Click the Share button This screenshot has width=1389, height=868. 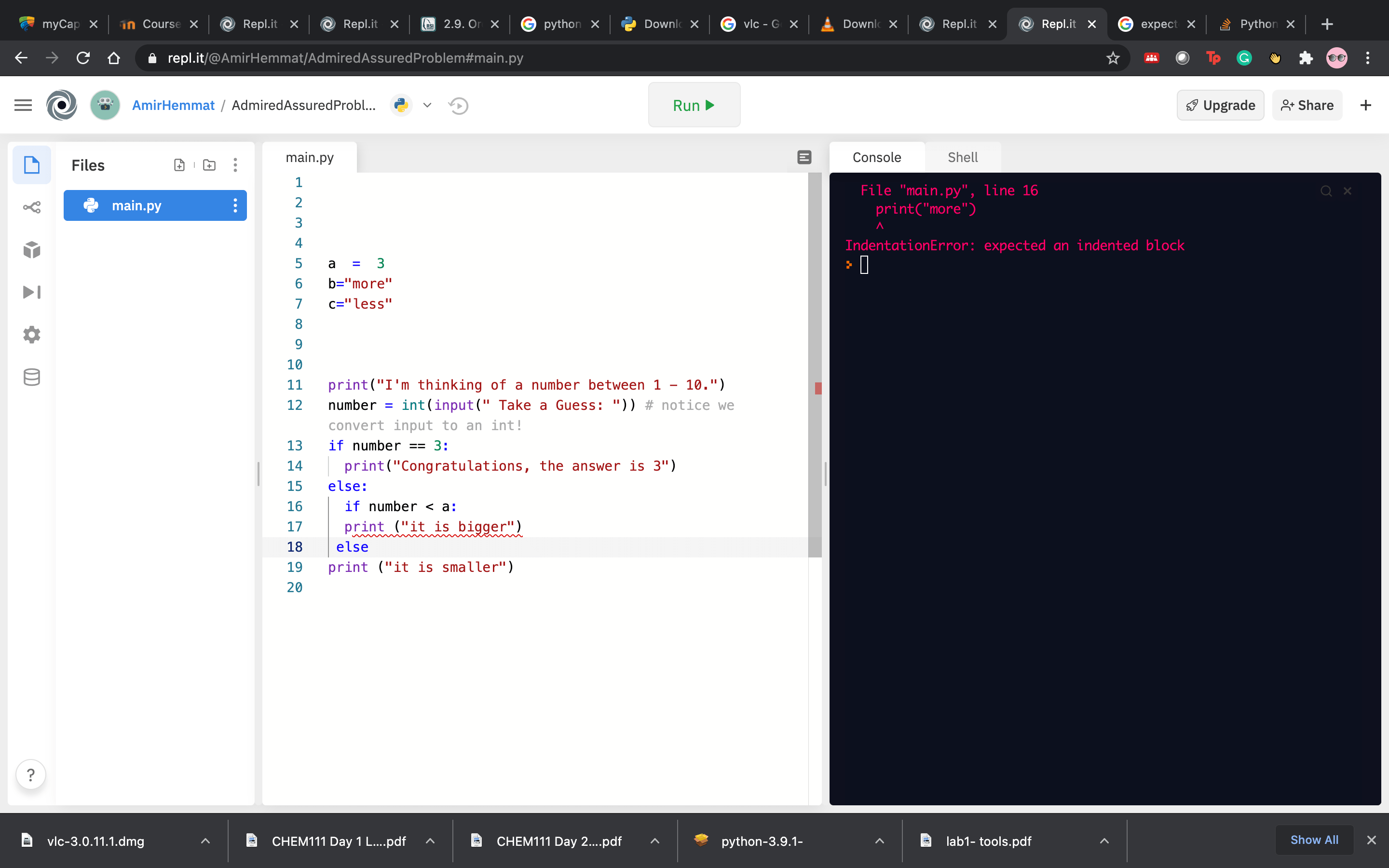tap(1307, 106)
